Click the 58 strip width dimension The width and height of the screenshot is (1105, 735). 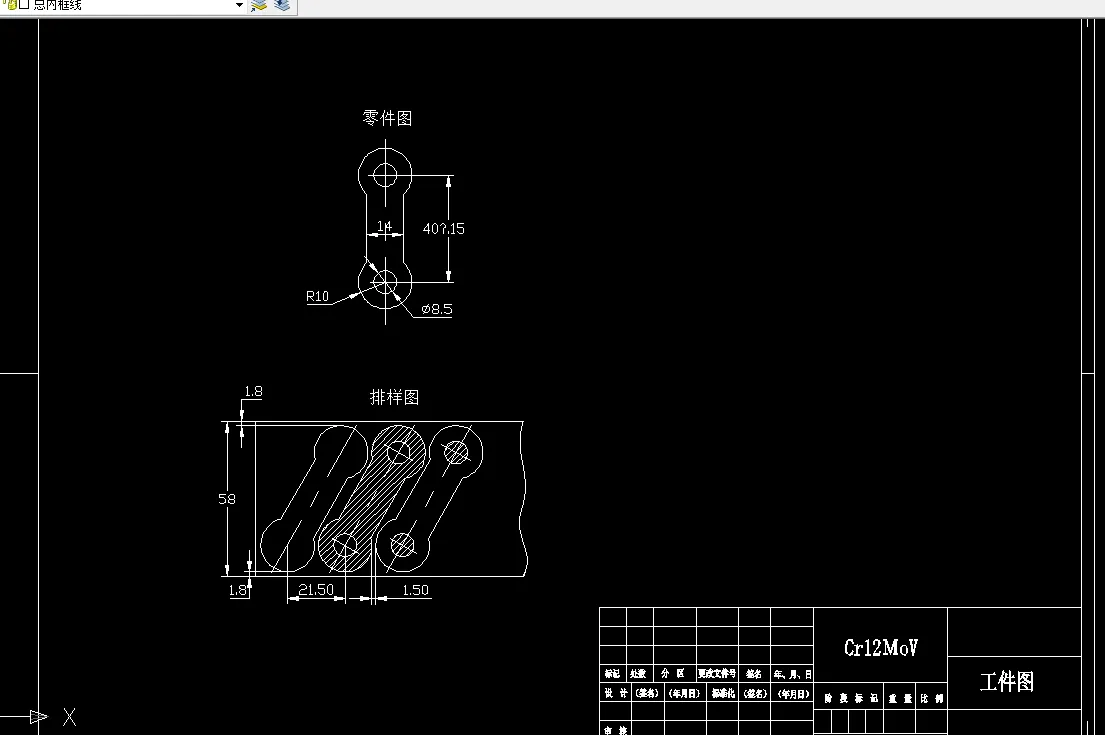click(x=228, y=499)
